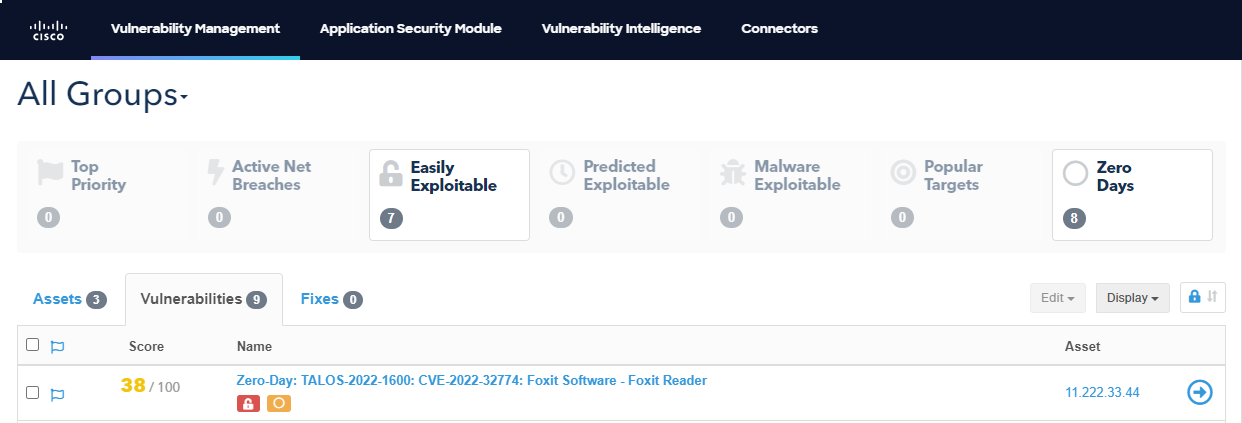Click the orange circle zero-day badge
The height and width of the screenshot is (423, 1242).
pyautogui.click(x=279, y=403)
